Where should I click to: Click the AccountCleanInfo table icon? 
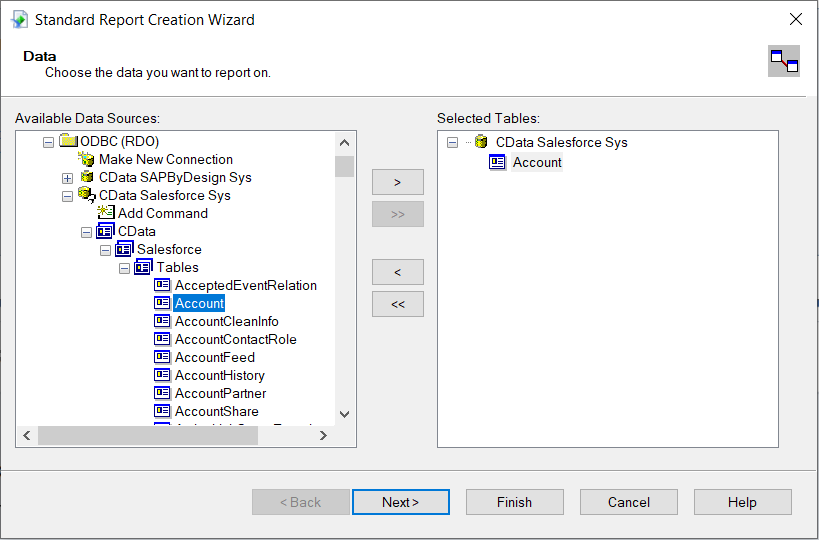click(x=163, y=321)
